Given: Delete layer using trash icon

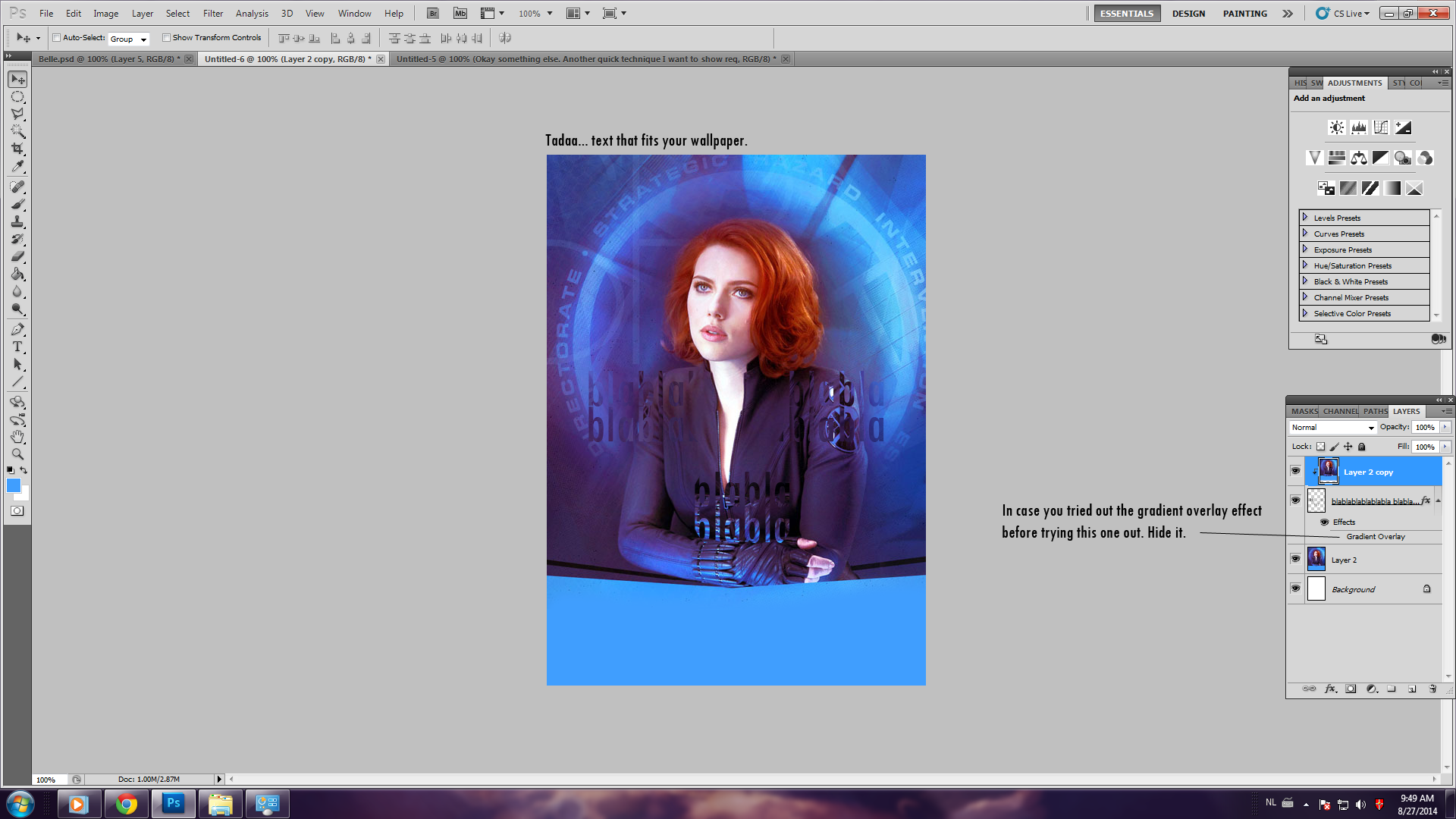Looking at the screenshot, I should [1432, 689].
